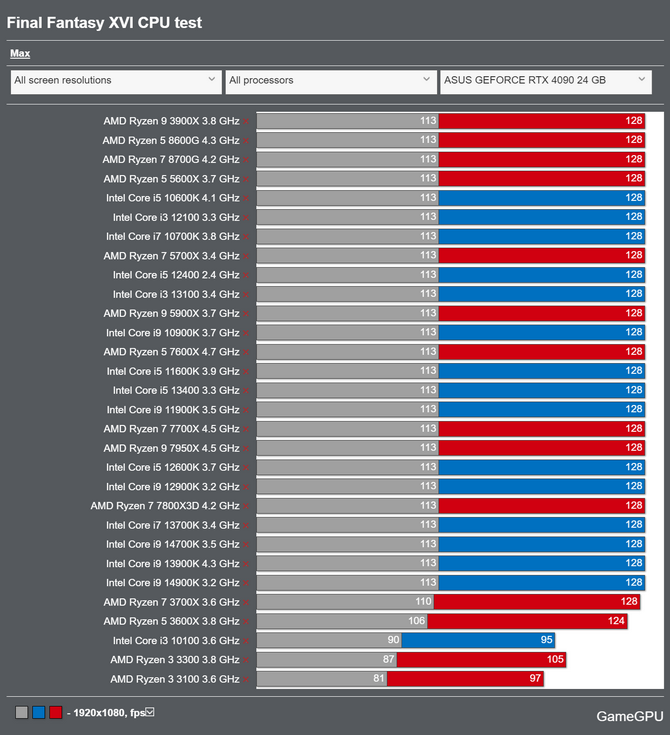Click X next to Intel Core i9 14700K
This screenshot has height=735, width=670.
click(x=246, y=545)
